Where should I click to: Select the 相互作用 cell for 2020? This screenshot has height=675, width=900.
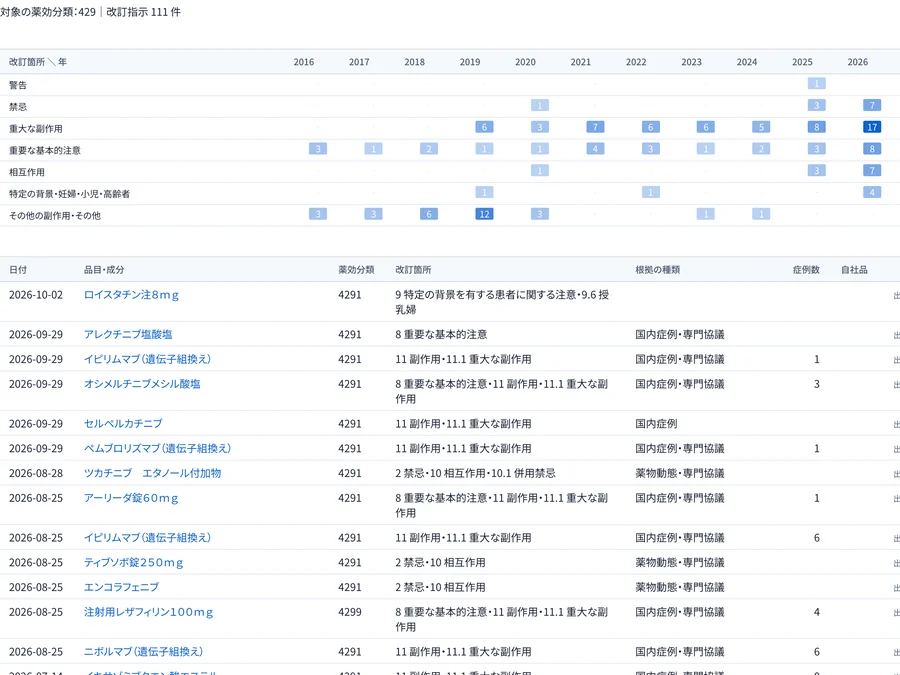click(540, 170)
